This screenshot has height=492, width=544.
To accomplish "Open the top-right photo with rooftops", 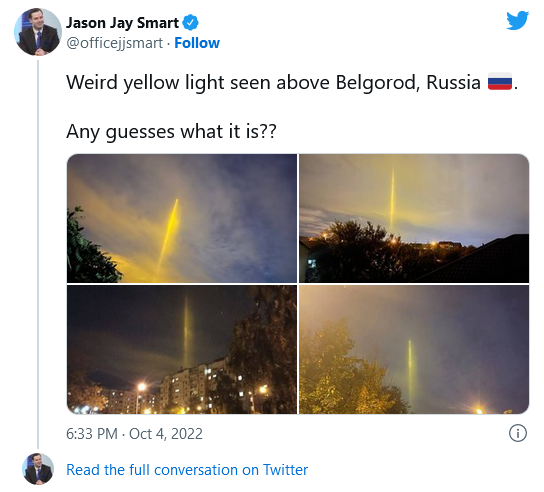I will (414, 218).
